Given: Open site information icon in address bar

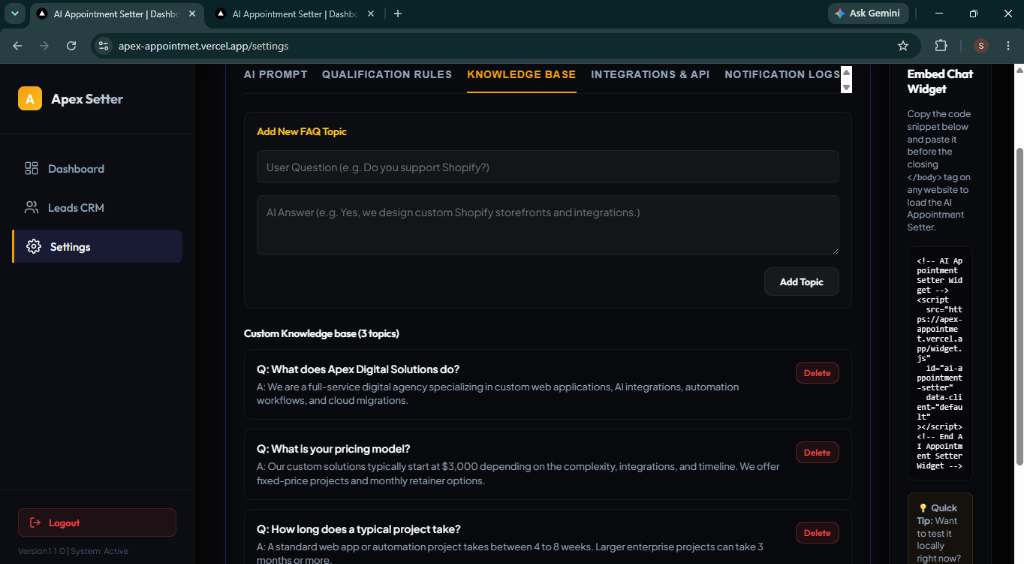Looking at the screenshot, I should point(103,46).
